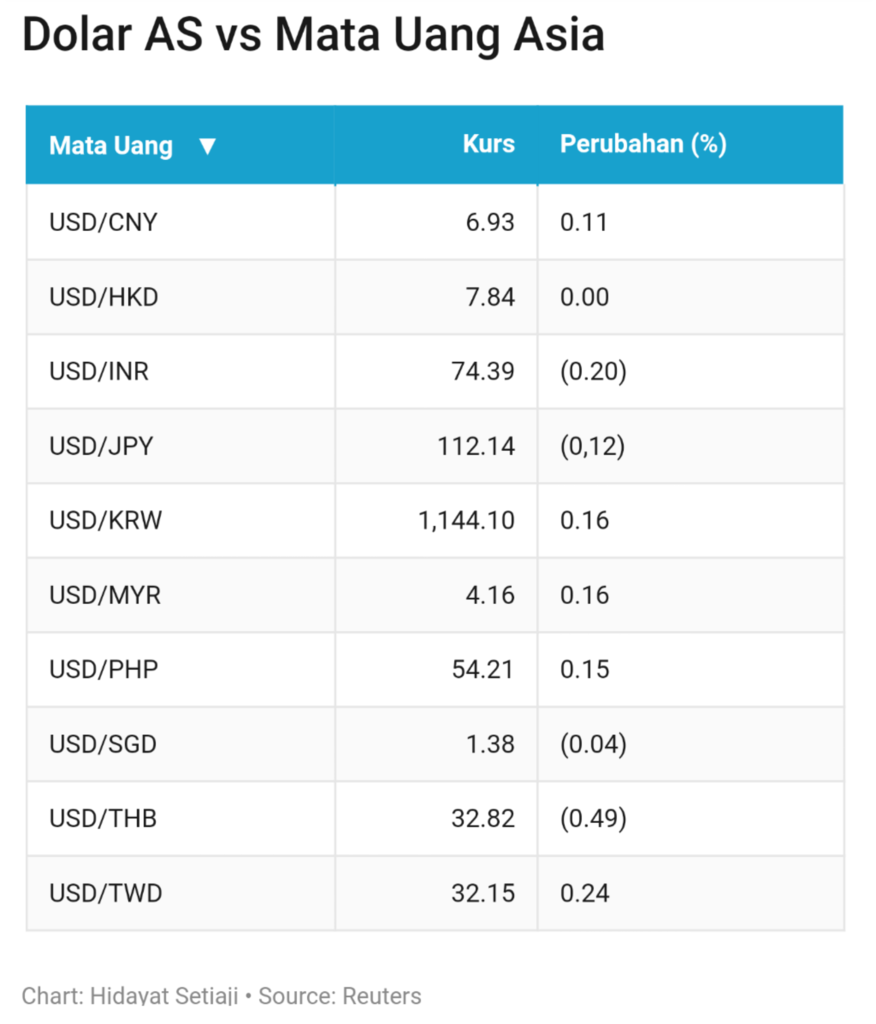
Task: Select the USD/PHP currency cell
Action: [104, 670]
